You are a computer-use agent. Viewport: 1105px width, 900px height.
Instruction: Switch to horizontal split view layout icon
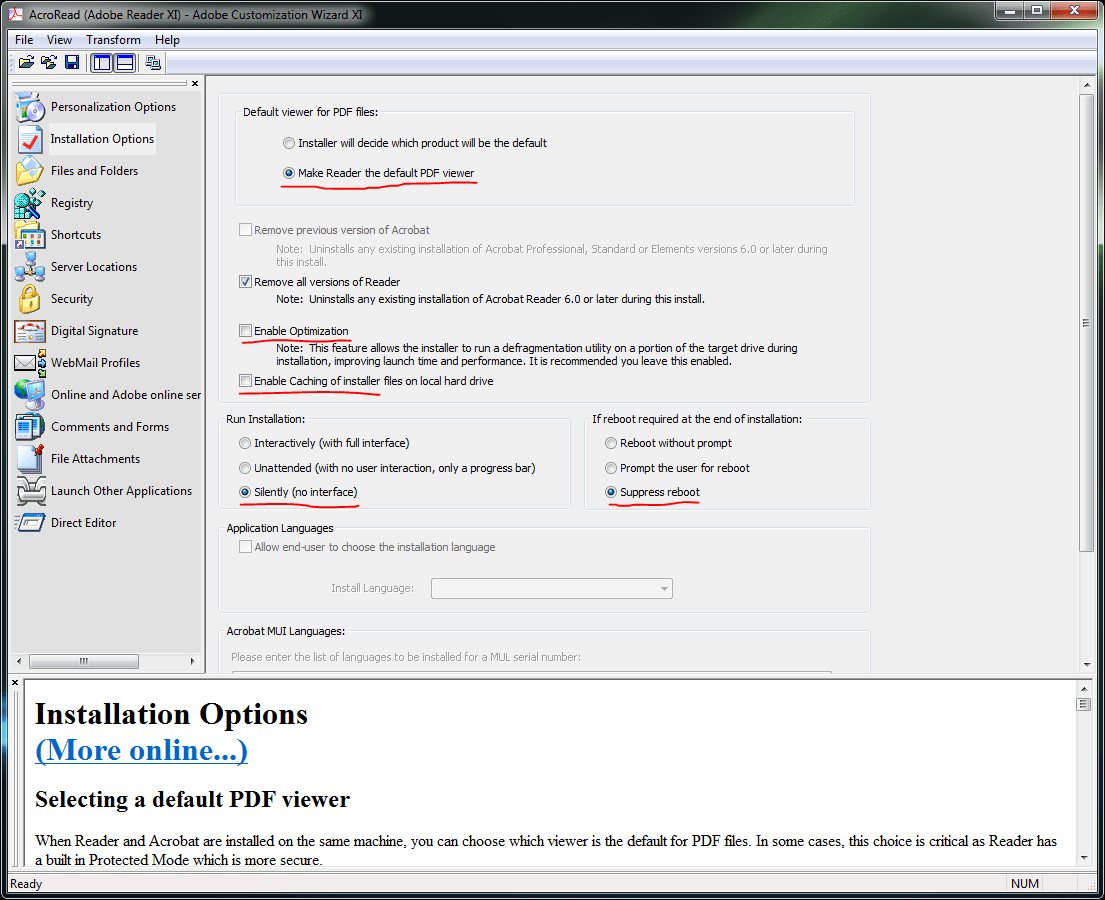tap(124, 61)
